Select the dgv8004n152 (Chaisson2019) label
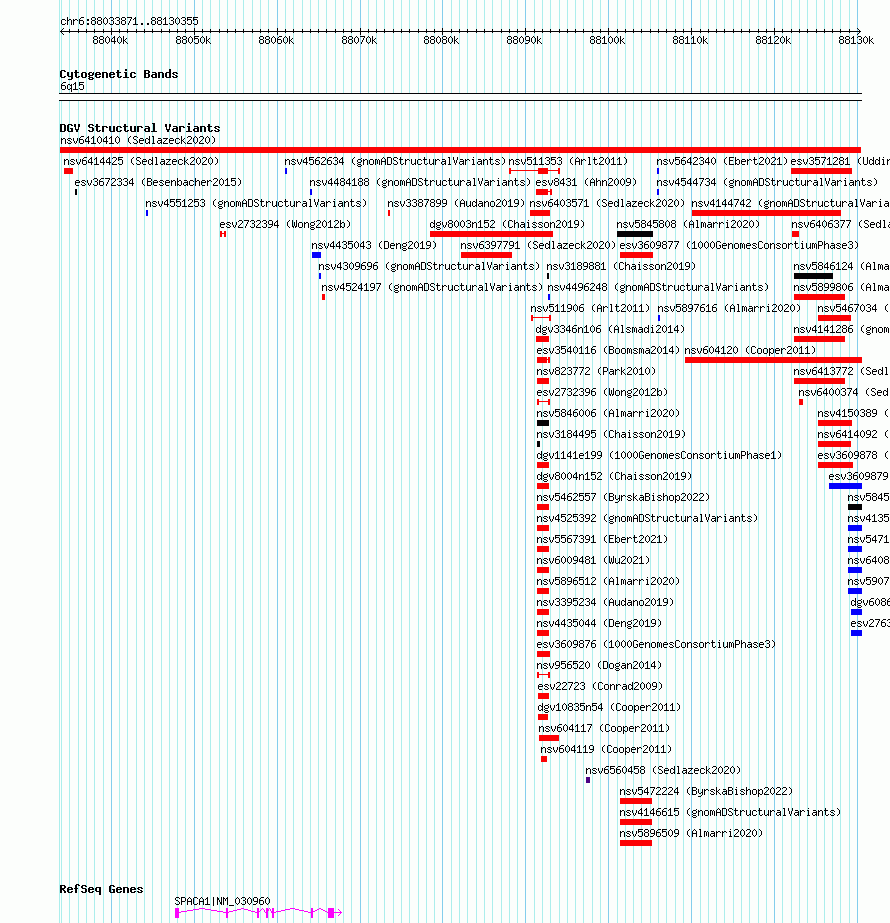Viewport: 890px width, 923px height. pyautogui.click(x=614, y=476)
